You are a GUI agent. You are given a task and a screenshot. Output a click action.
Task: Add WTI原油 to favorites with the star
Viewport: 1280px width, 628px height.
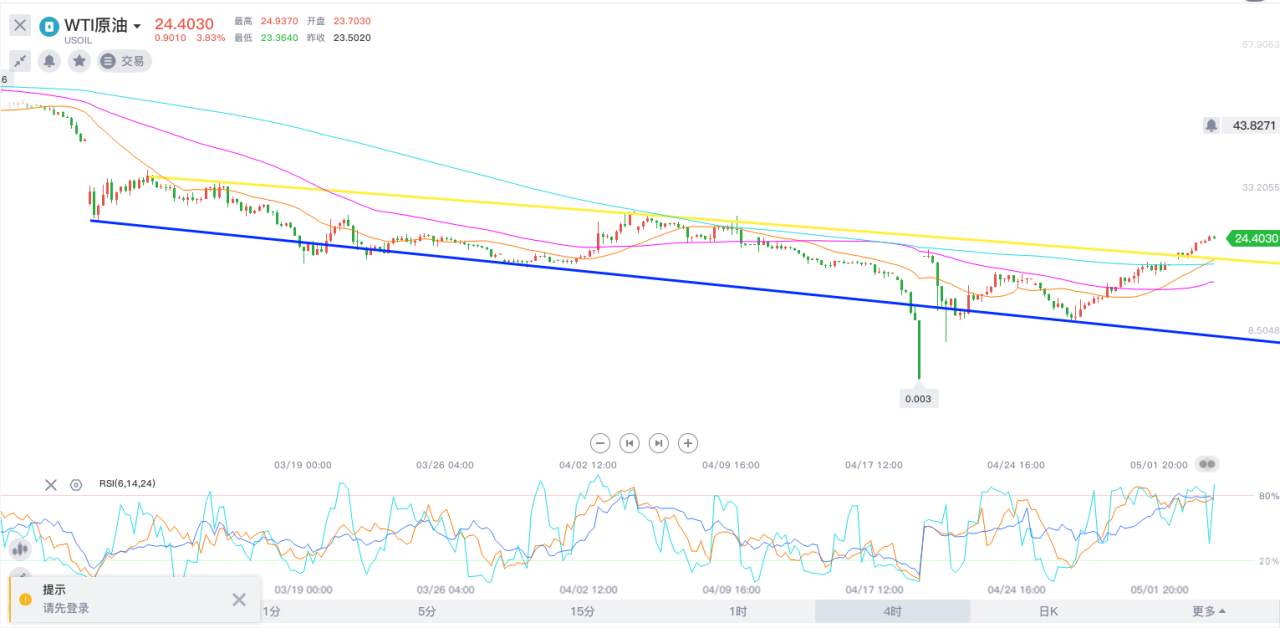coord(79,61)
